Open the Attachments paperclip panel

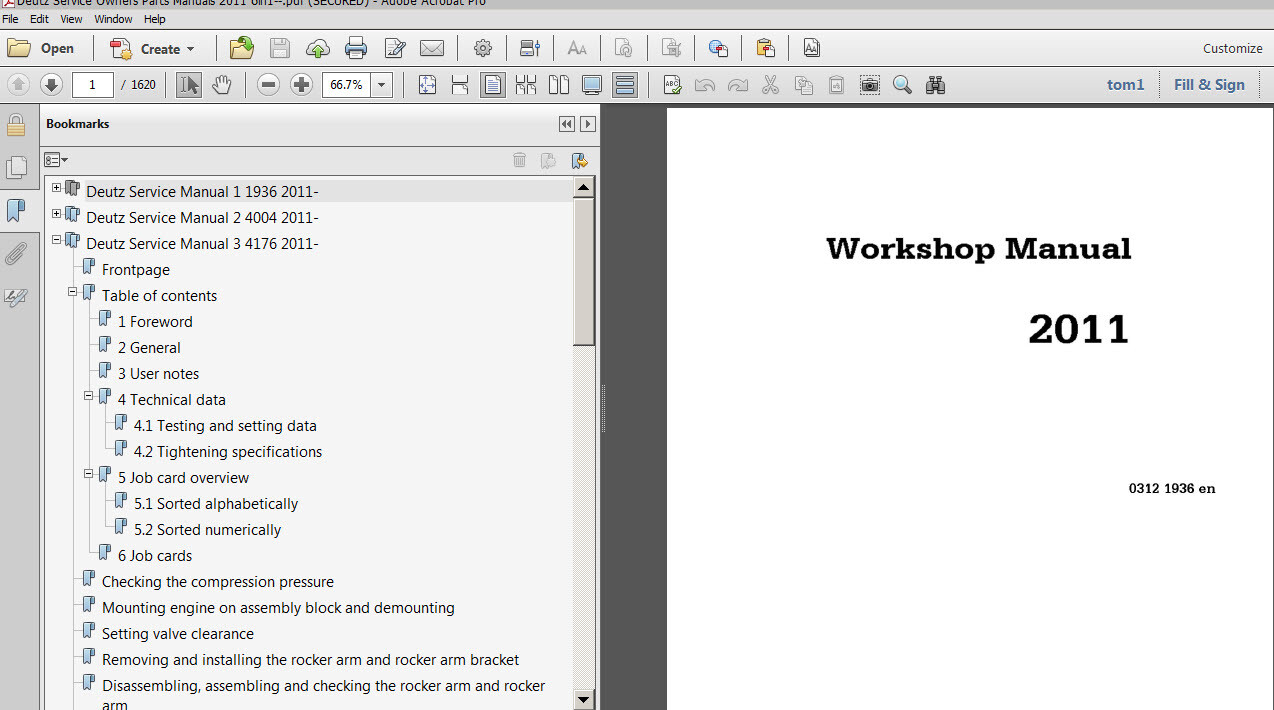pos(16,254)
